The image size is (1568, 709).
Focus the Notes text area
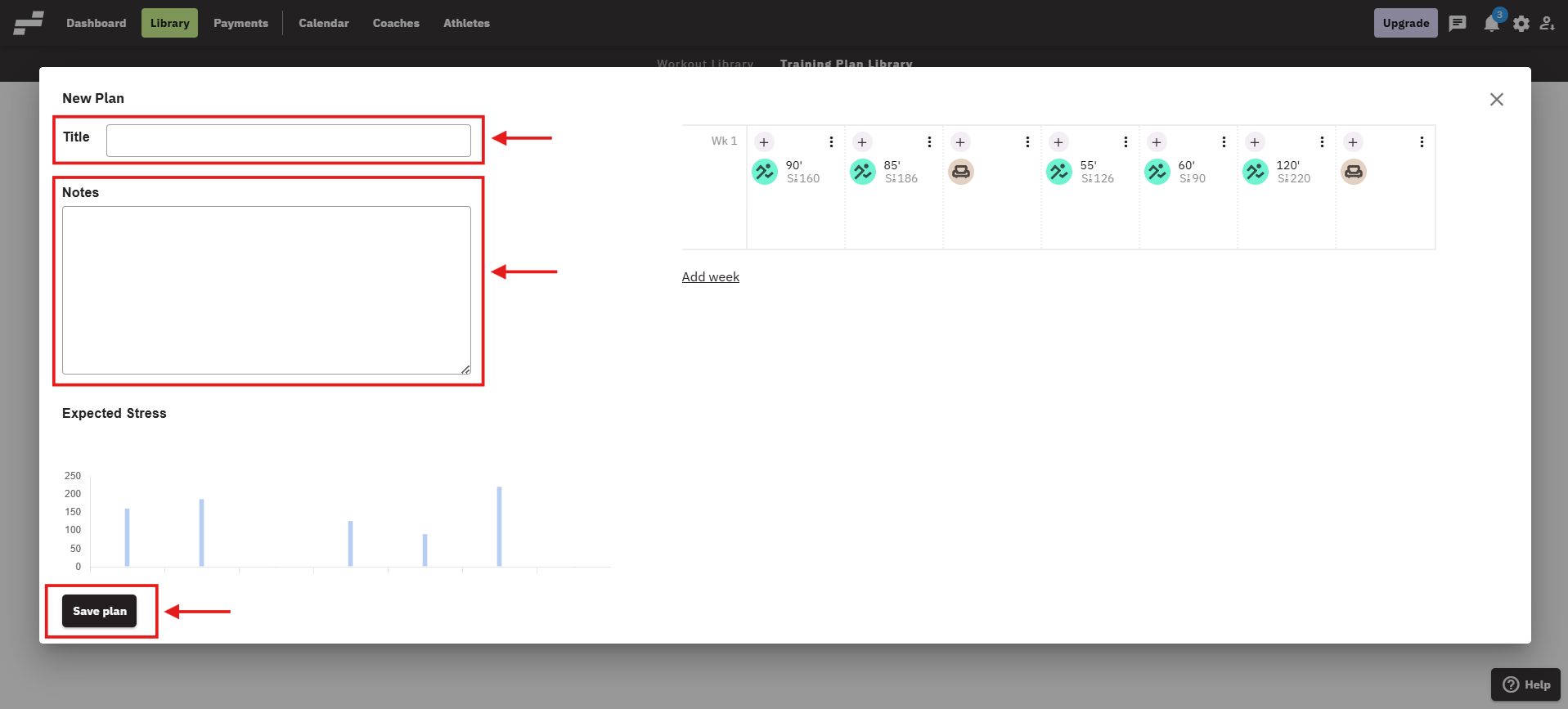pos(267,290)
